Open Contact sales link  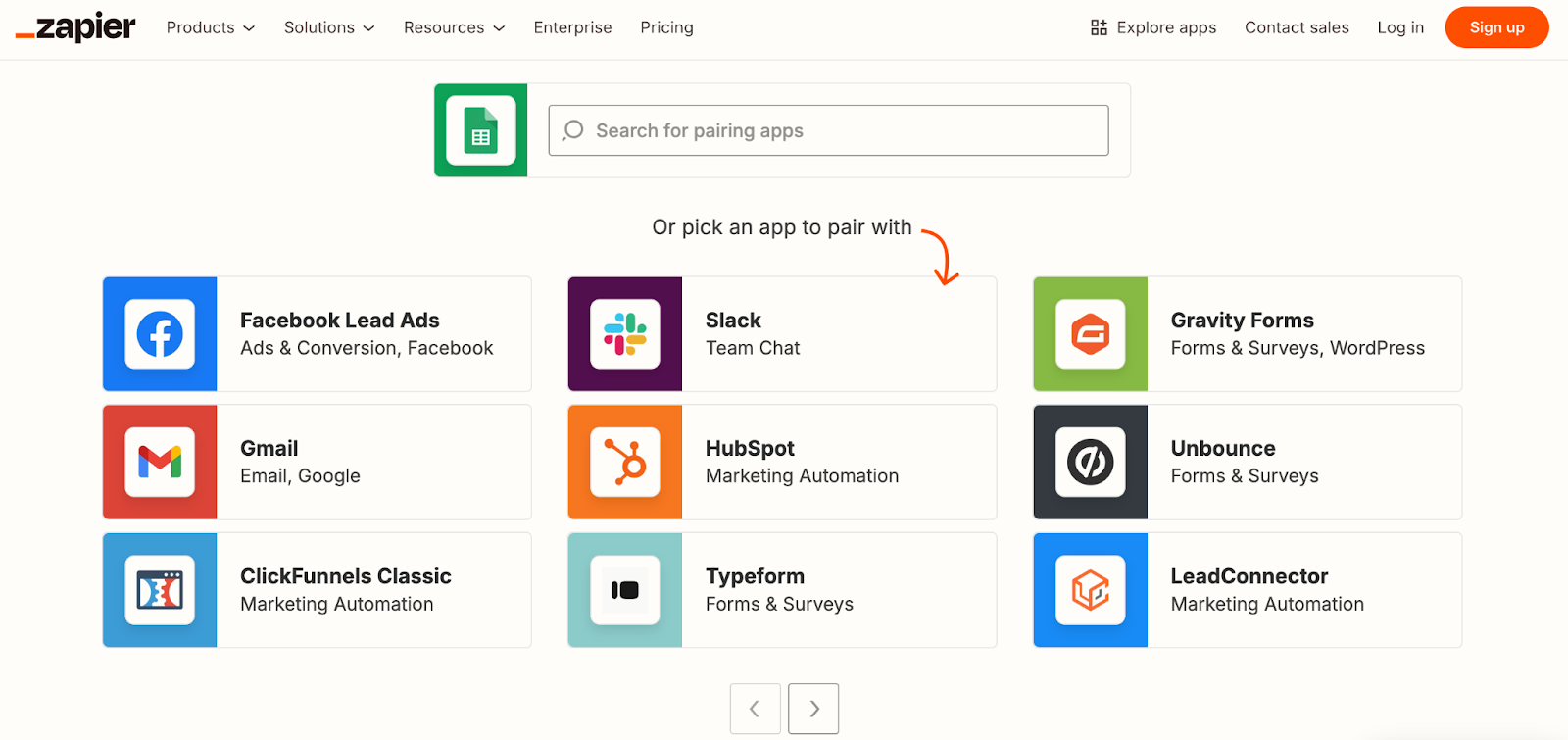pyautogui.click(x=1297, y=27)
